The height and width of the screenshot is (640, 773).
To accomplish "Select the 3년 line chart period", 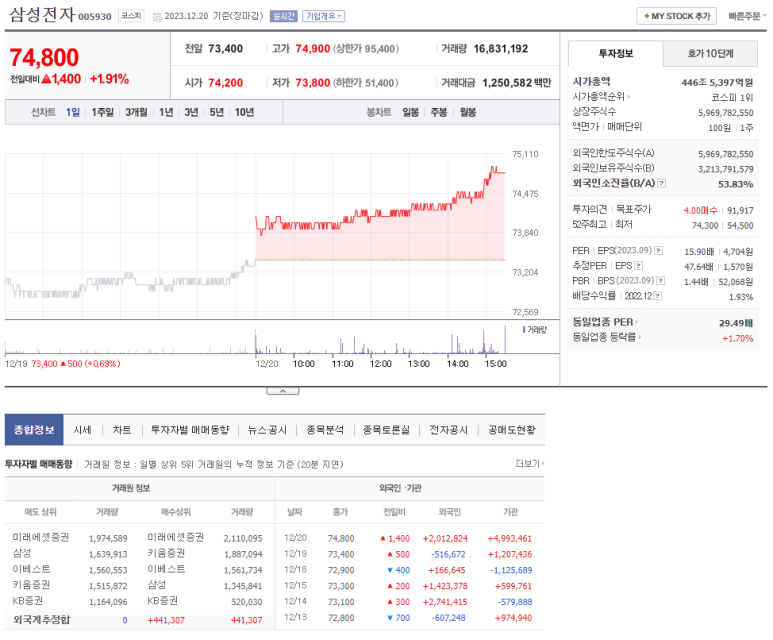I will tap(191, 112).
